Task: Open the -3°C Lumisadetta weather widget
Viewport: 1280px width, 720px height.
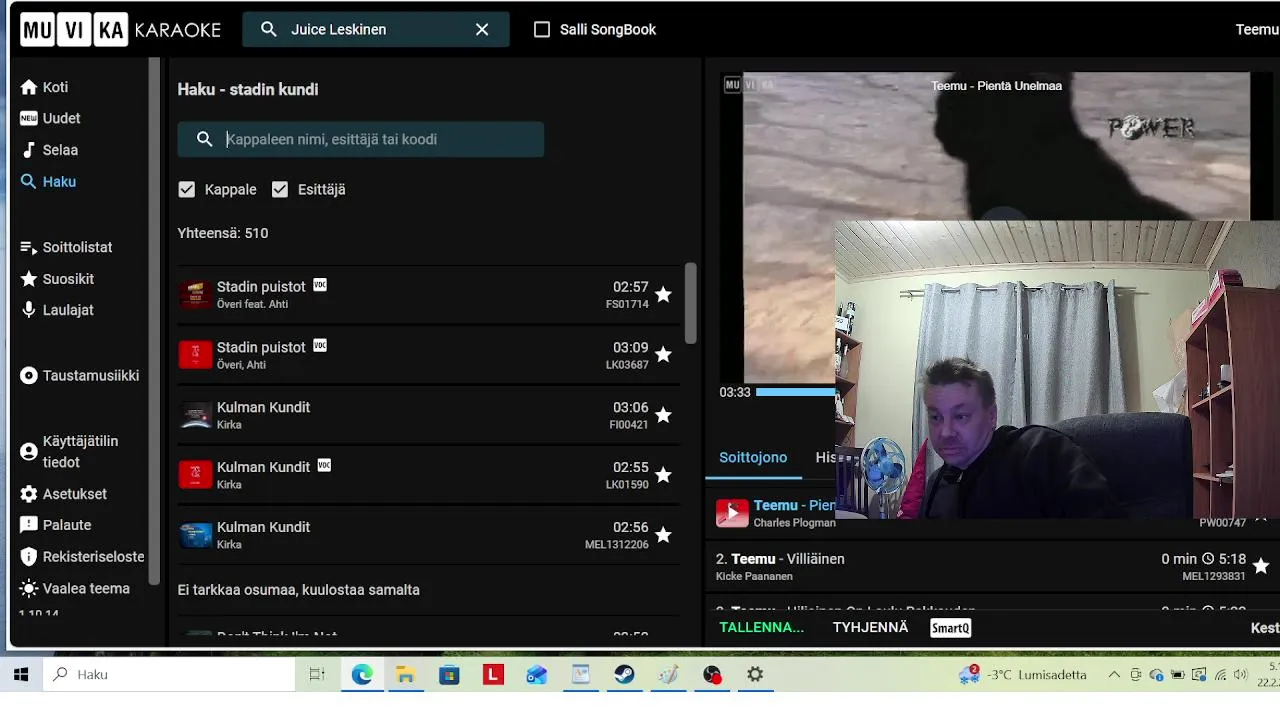Action: tap(1023, 675)
